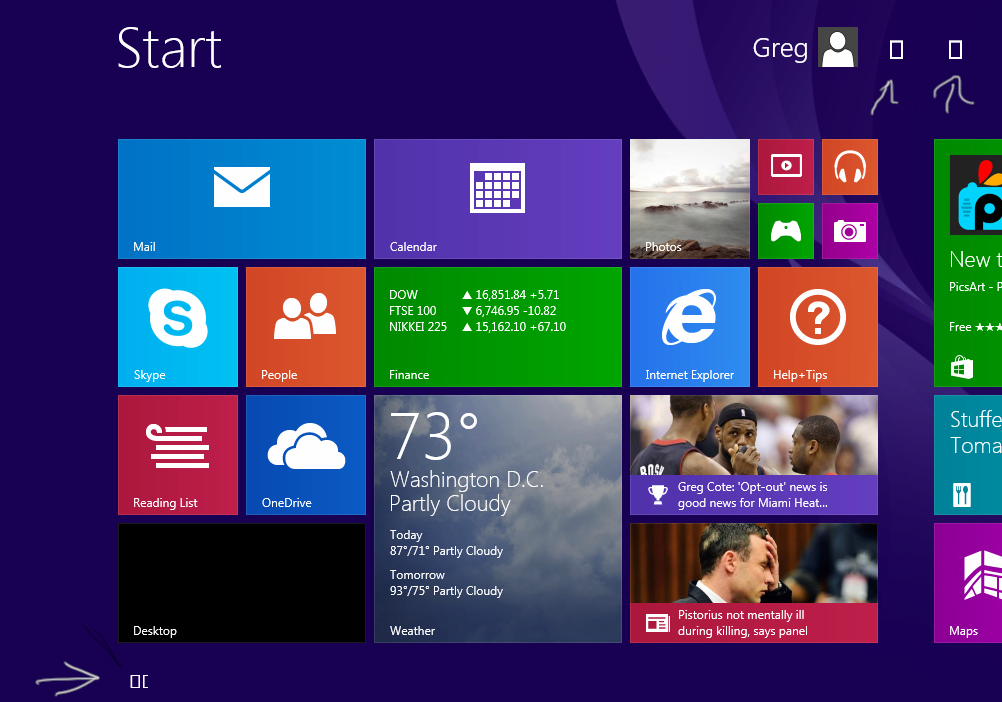Click the Store bag icon on green tile
Image resolution: width=1002 pixels, height=702 pixels.
click(x=962, y=367)
